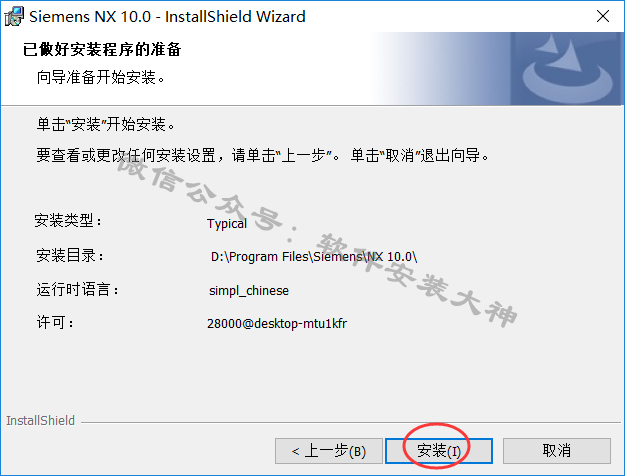Close the InstallShield Wizard window
Viewport: 625px width, 476px height.
[x=603, y=16]
